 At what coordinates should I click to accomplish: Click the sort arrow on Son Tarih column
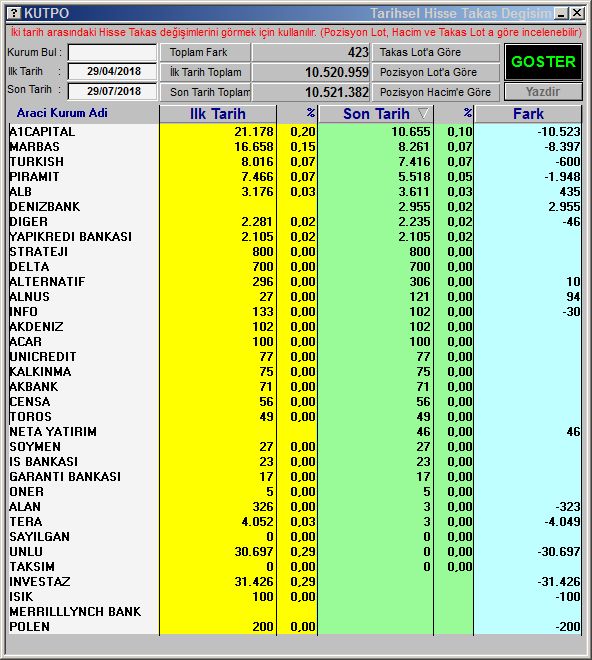click(x=424, y=113)
